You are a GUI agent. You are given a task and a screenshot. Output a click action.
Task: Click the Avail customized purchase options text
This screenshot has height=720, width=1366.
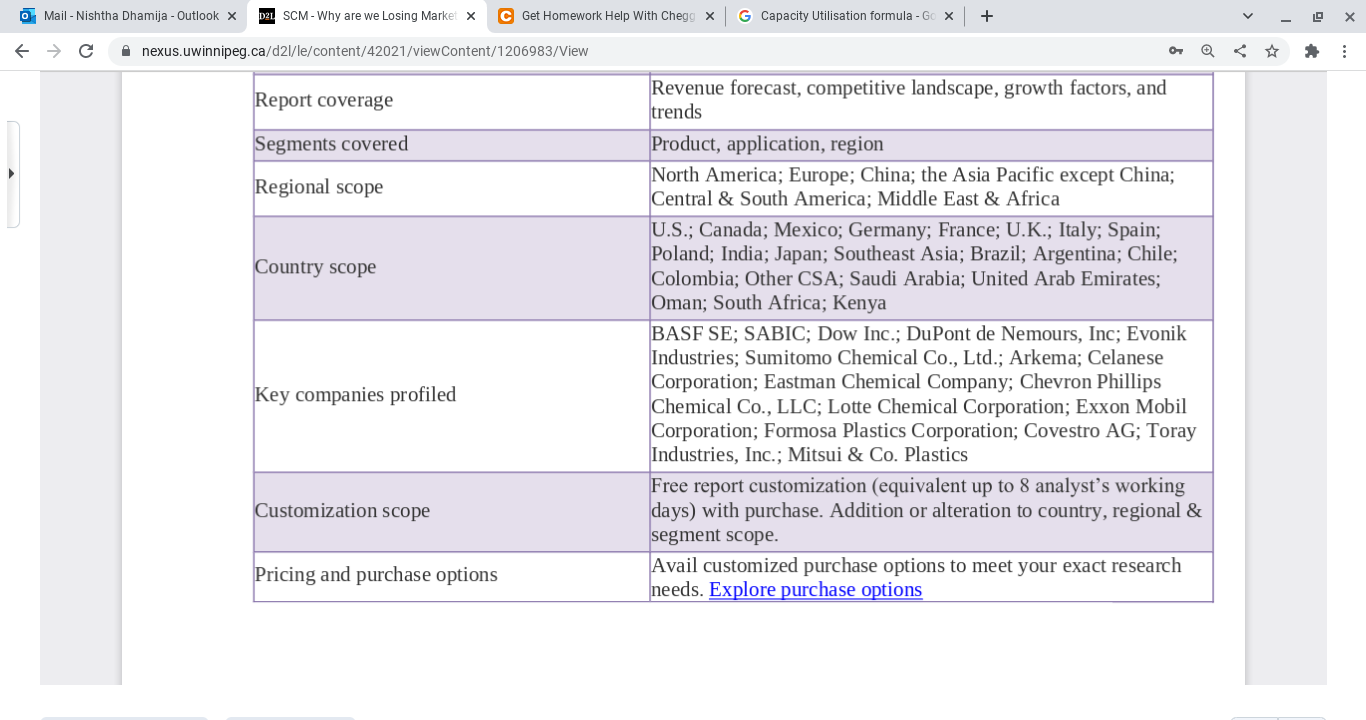coord(916,578)
